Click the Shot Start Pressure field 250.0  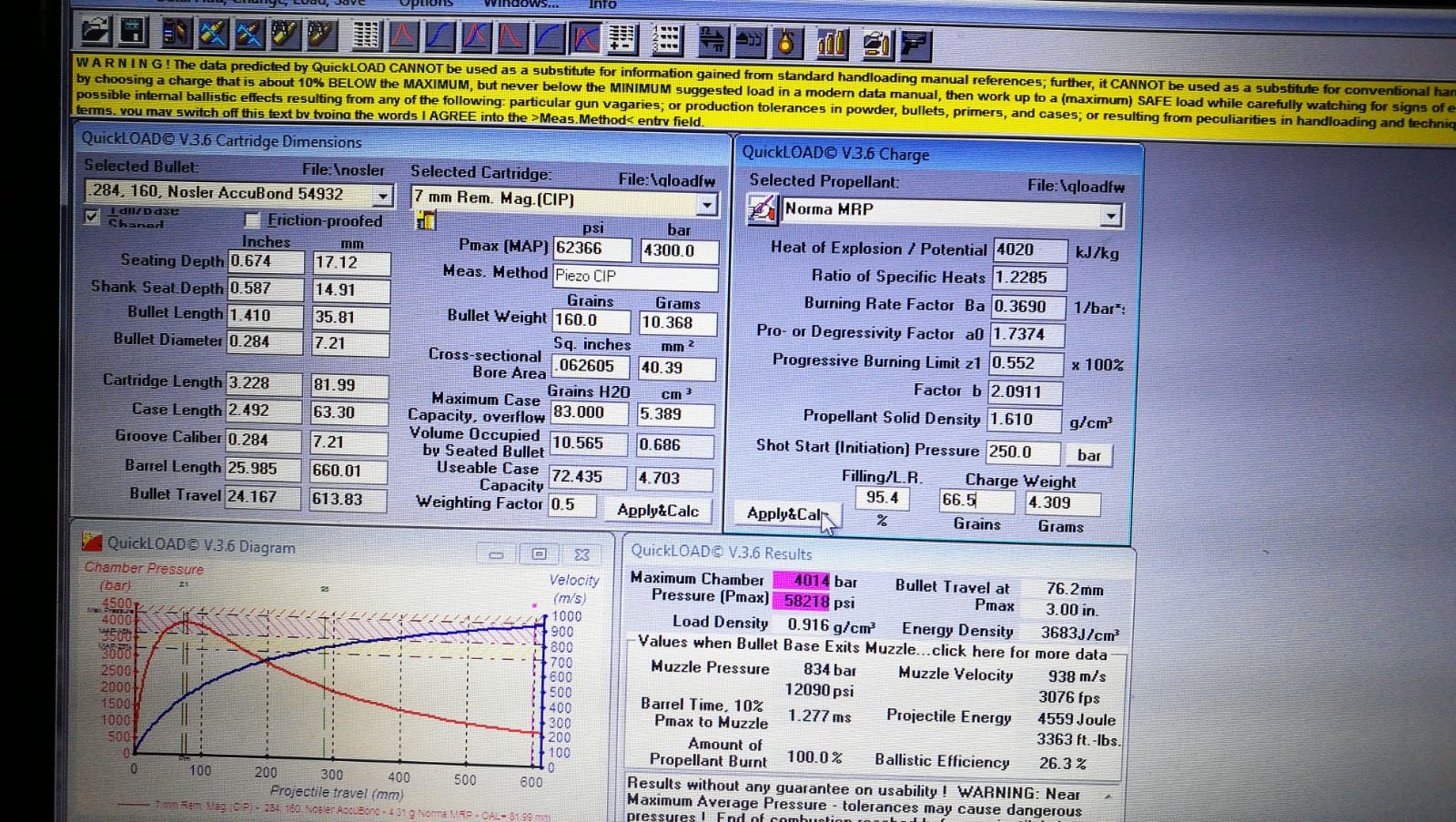pos(1024,452)
